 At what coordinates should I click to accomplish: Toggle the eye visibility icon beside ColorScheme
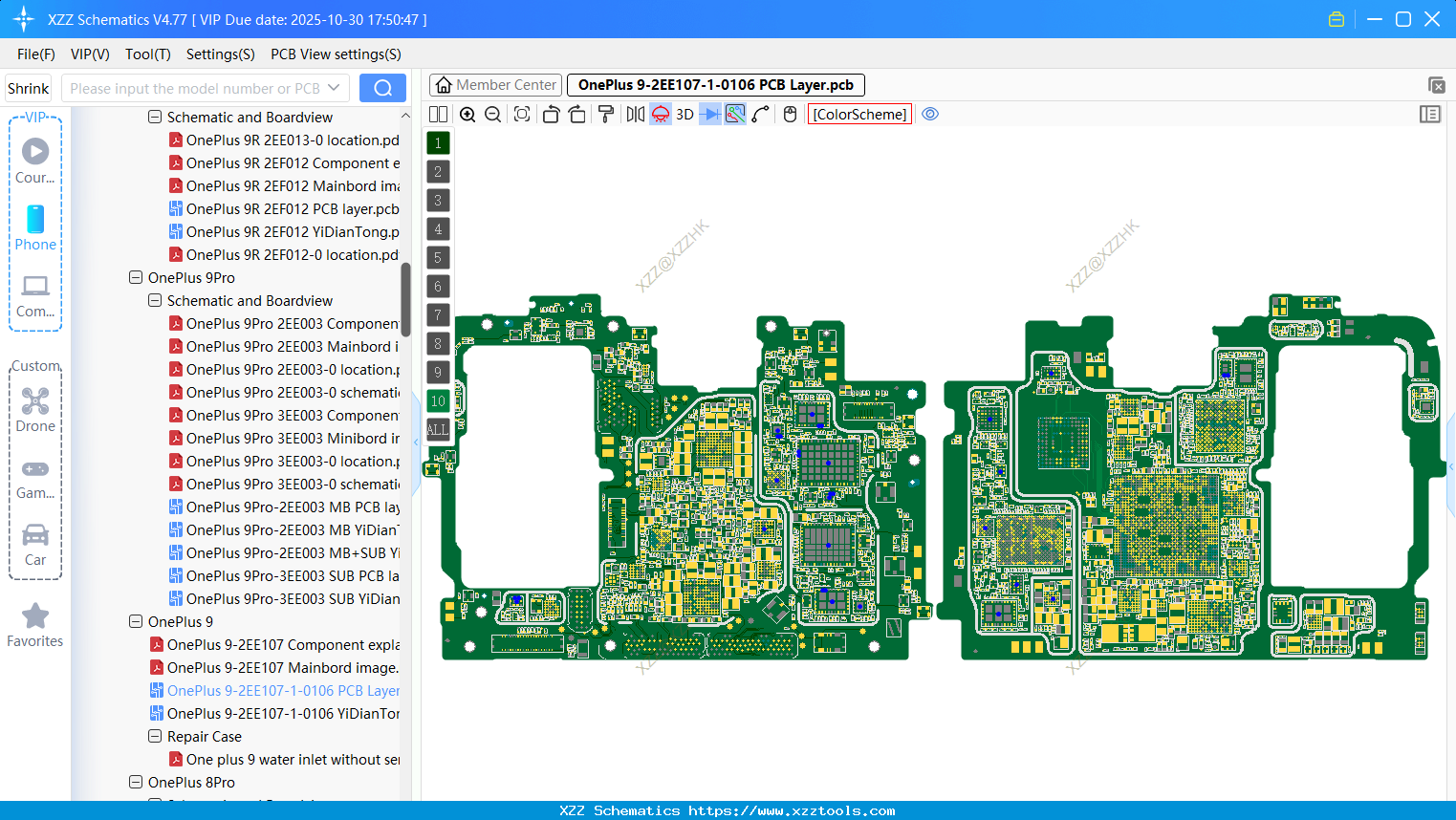click(929, 114)
